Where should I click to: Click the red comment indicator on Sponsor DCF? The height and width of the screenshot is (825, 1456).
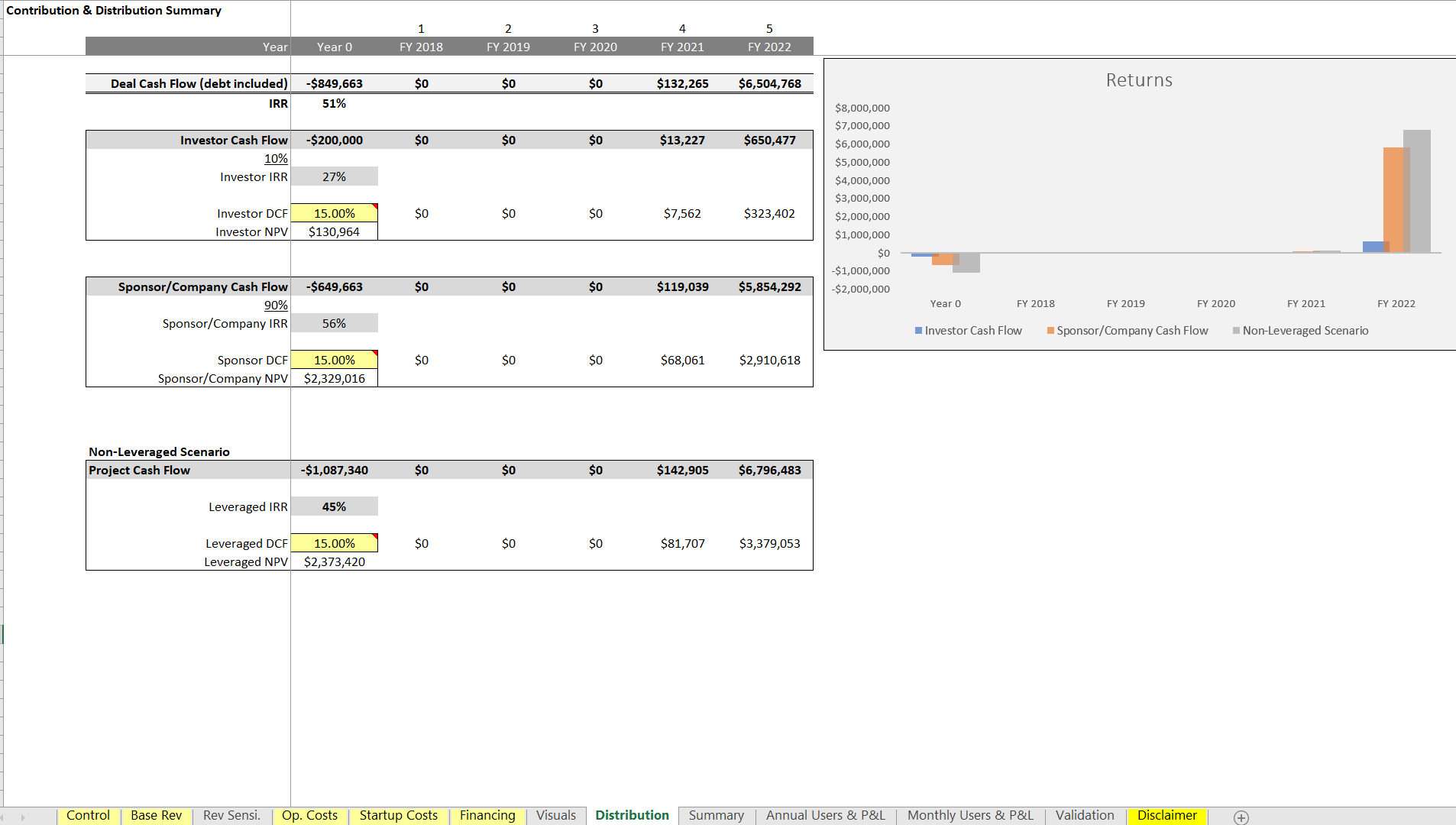point(375,353)
